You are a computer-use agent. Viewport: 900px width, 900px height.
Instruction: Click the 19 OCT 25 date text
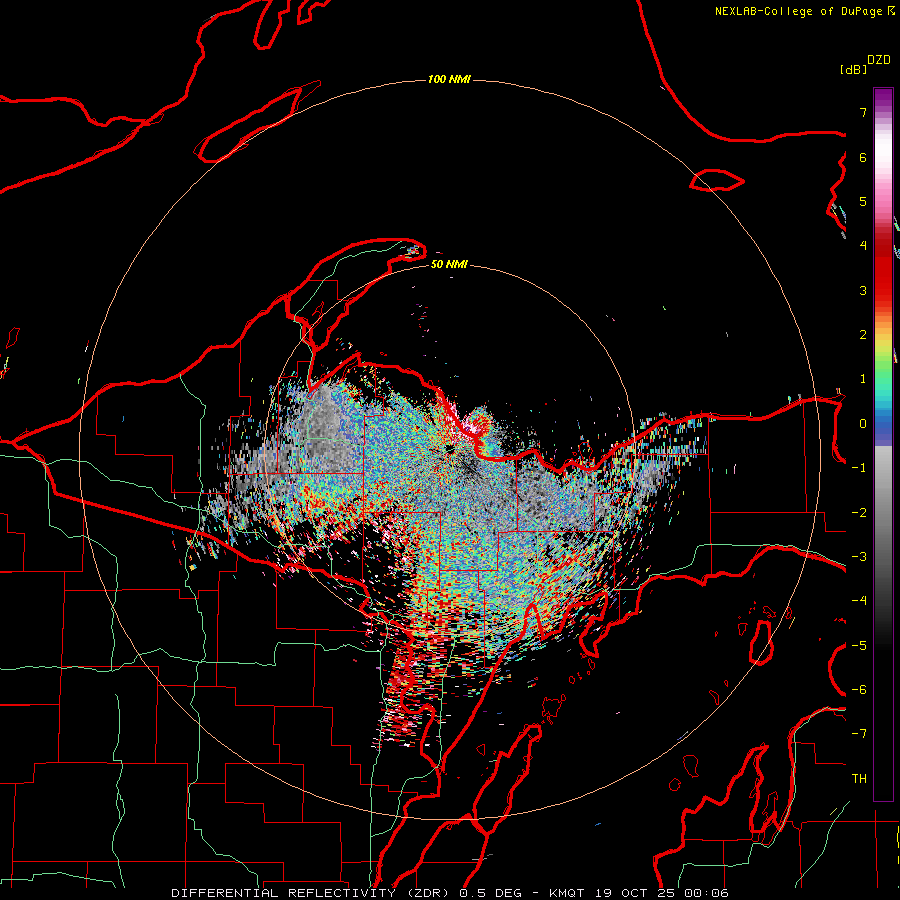pos(634,893)
